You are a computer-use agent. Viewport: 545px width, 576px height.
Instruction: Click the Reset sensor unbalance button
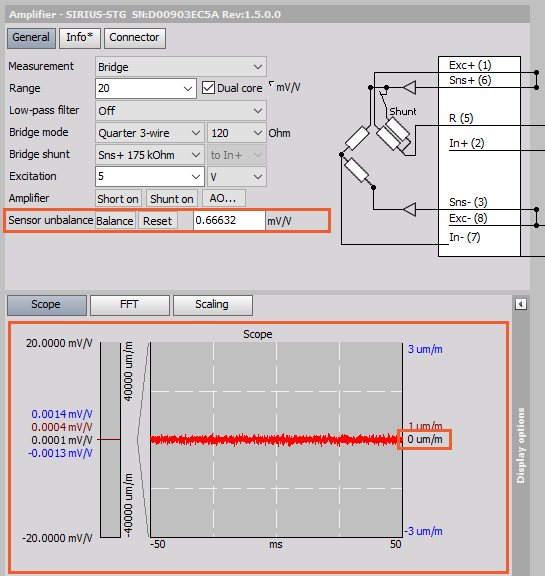158,221
